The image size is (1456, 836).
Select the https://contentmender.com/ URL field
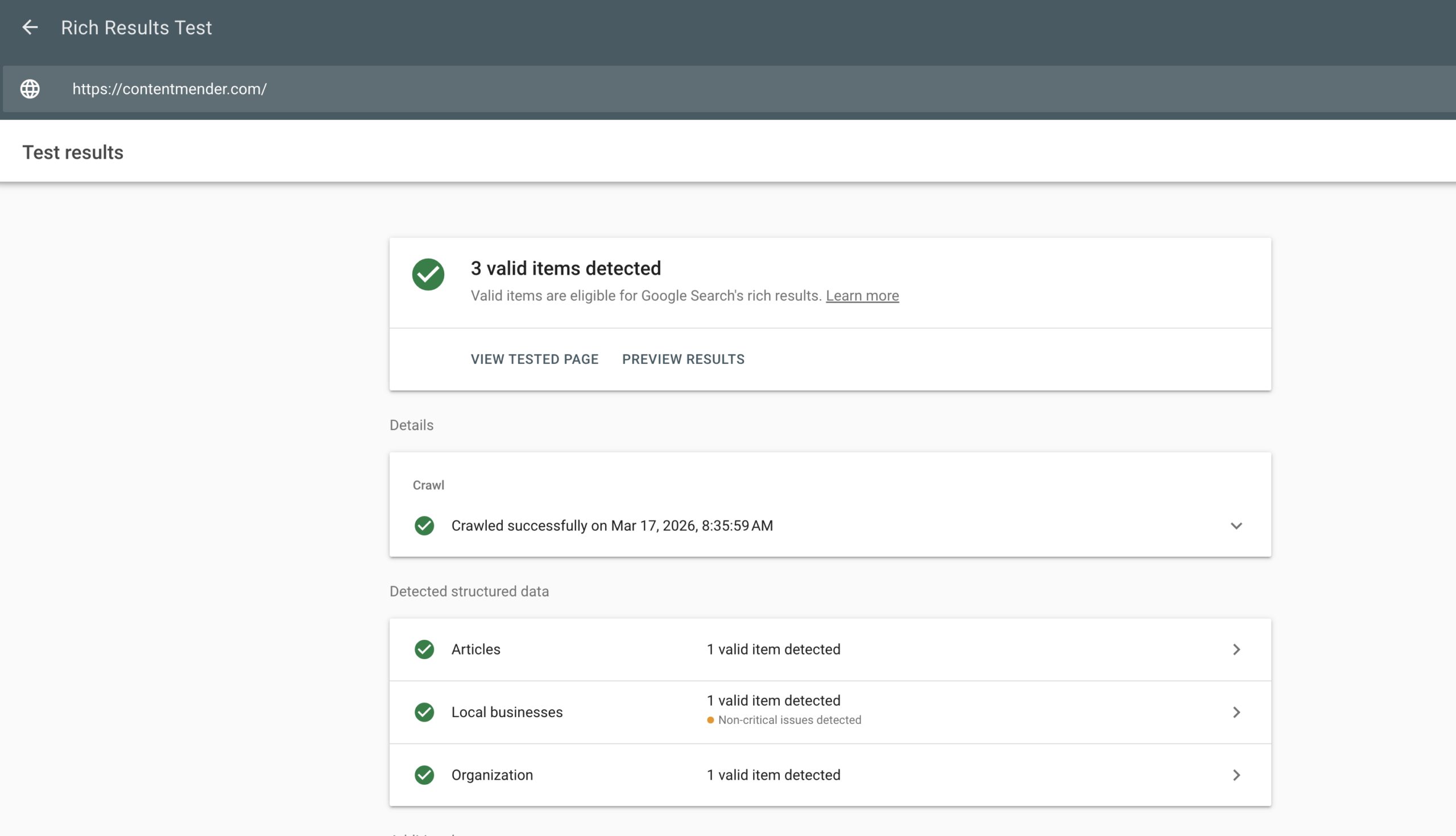click(x=169, y=89)
